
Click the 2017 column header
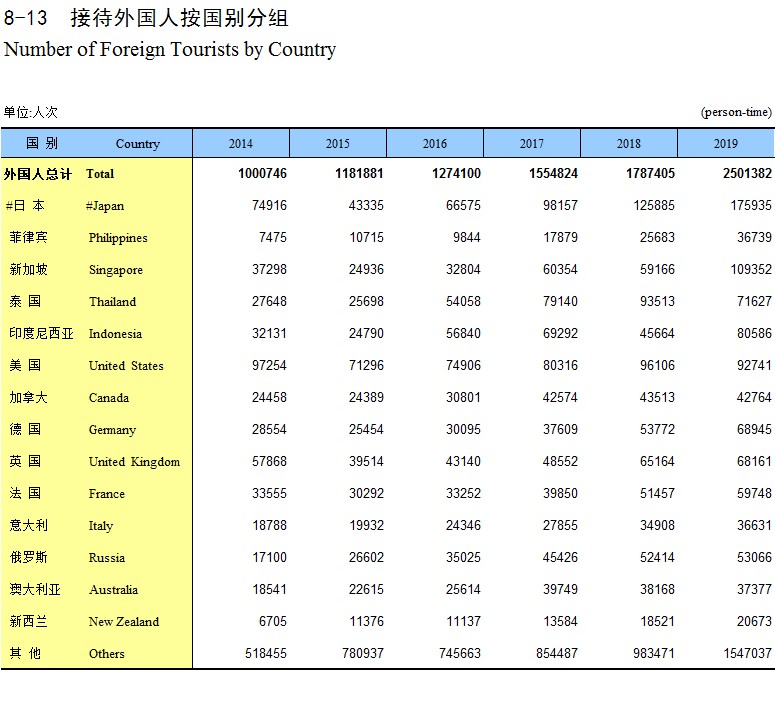(531, 143)
